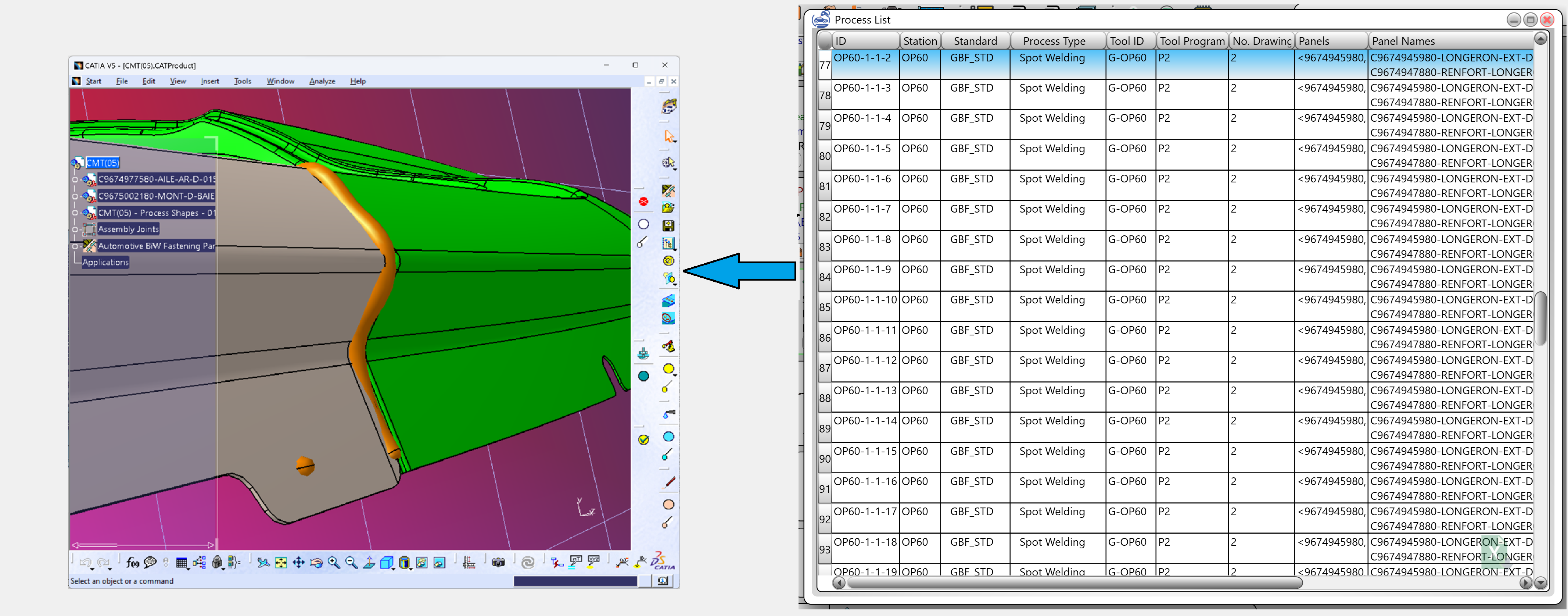Click the Capture camera icon

(x=498, y=562)
